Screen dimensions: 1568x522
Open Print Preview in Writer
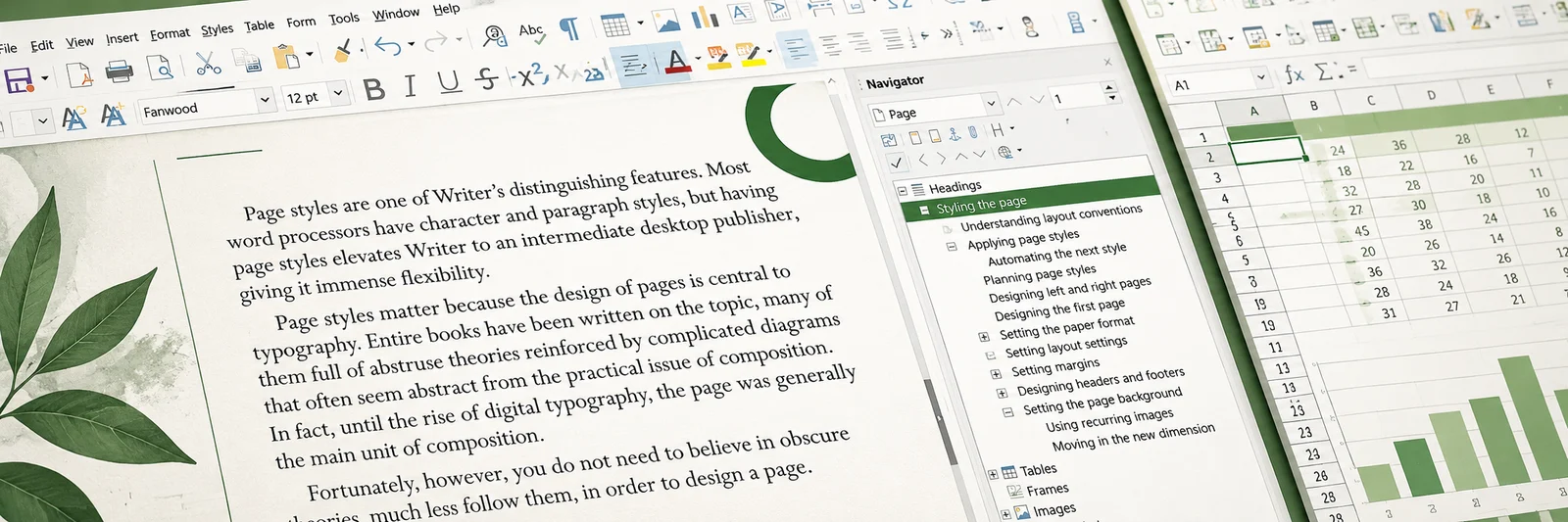coord(160,67)
